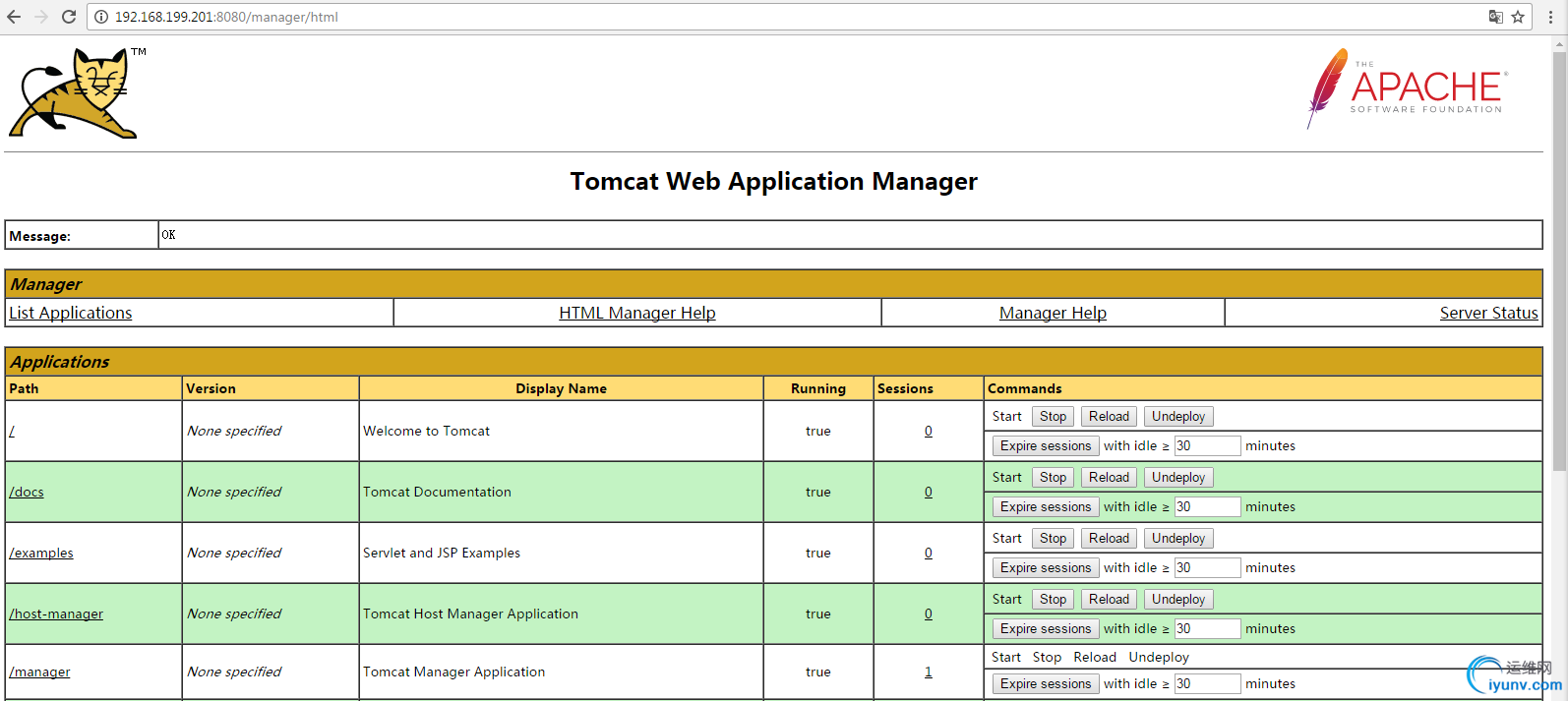Screen dimensions: 1568x701
Task: Undeploy the /docs application
Action: click(x=1178, y=478)
